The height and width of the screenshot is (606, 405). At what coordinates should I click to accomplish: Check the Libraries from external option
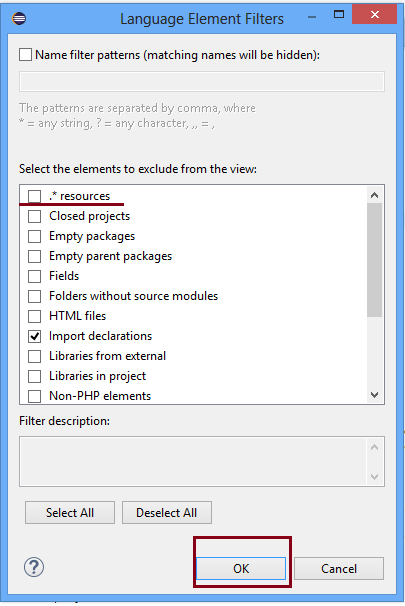point(34,356)
